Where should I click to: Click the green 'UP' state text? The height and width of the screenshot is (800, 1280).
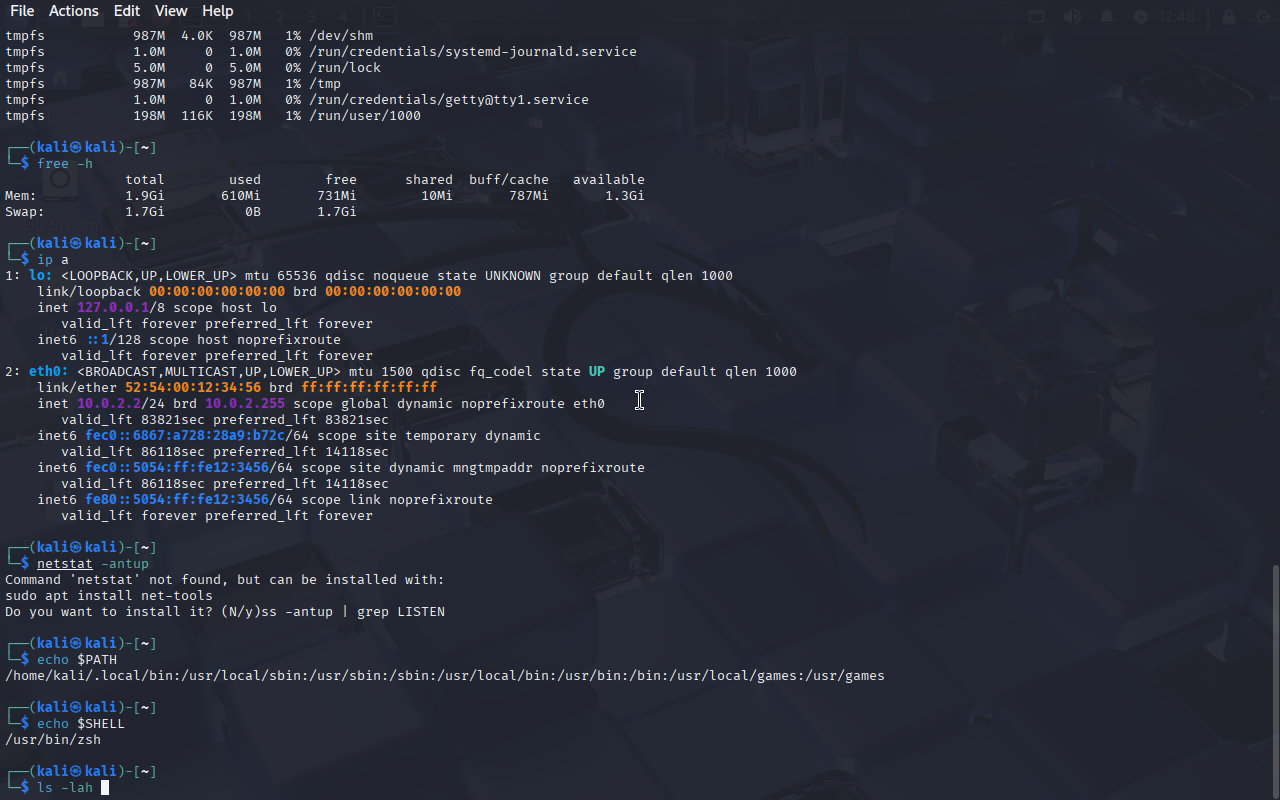tap(597, 372)
